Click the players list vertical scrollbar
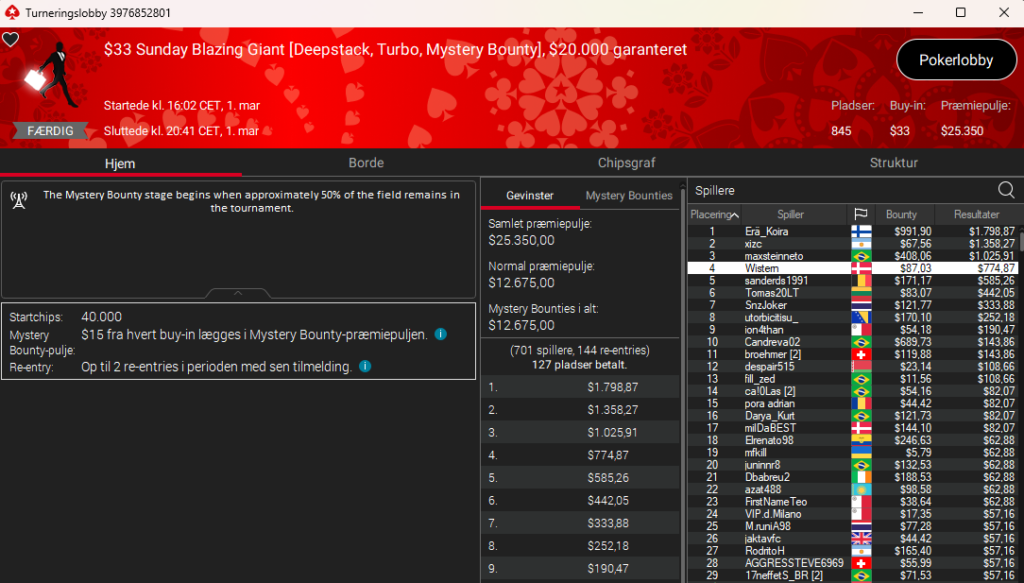 [x=1020, y=400]
